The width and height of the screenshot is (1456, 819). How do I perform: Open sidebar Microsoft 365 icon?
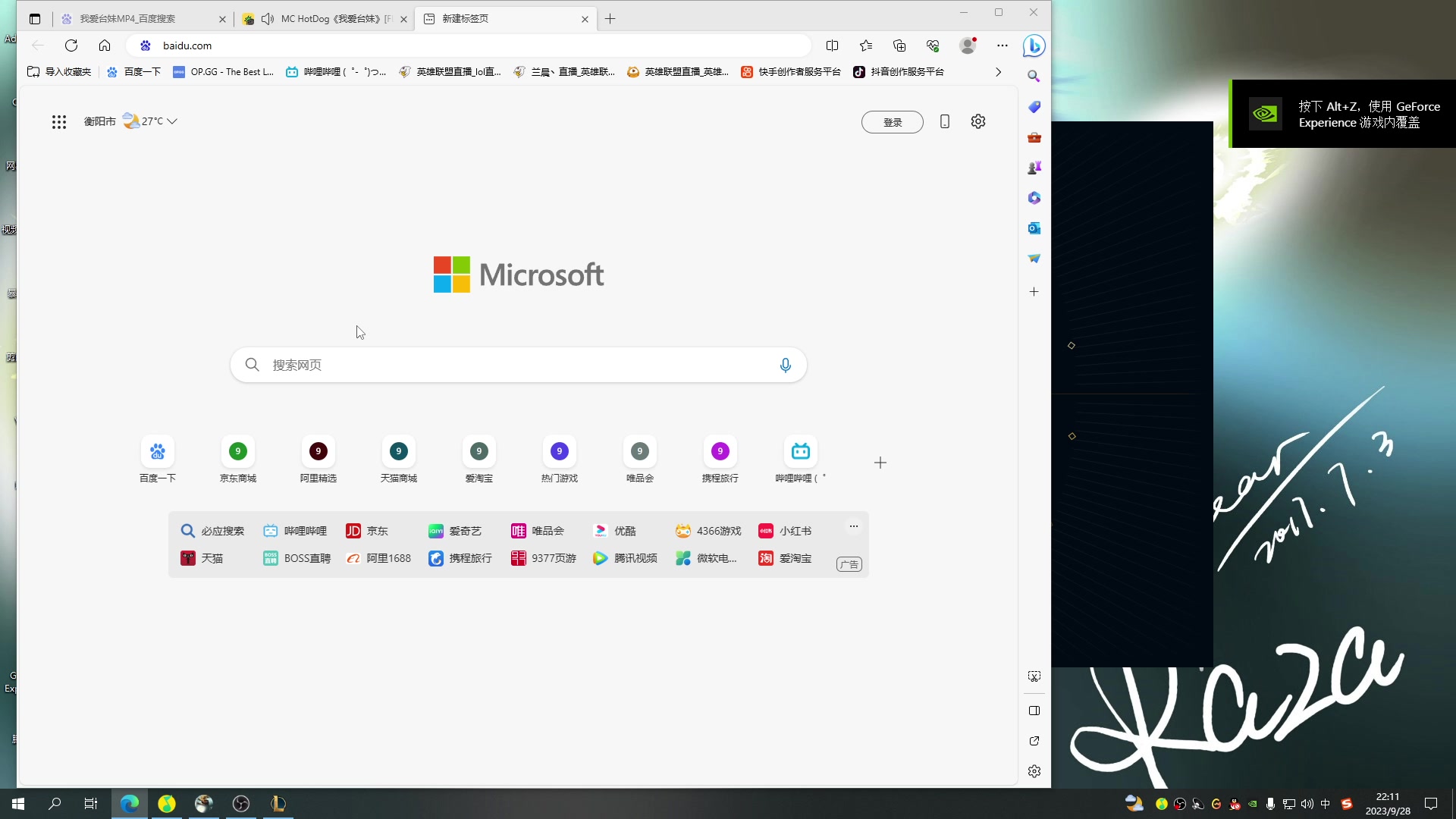[1034, 198]
